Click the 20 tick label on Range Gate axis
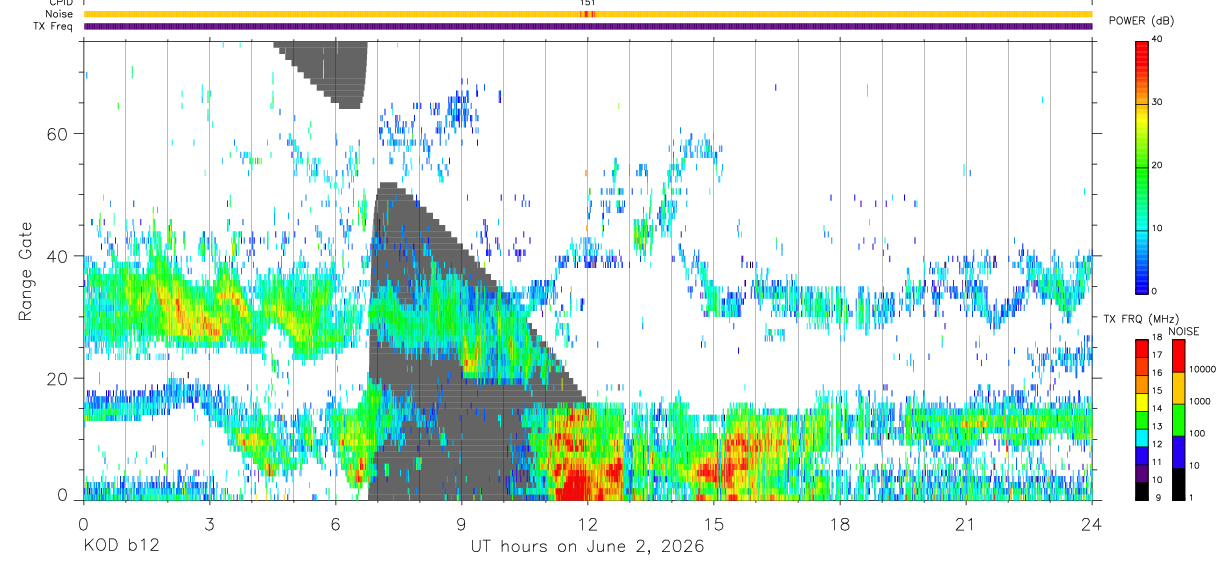 coord(58,378)
